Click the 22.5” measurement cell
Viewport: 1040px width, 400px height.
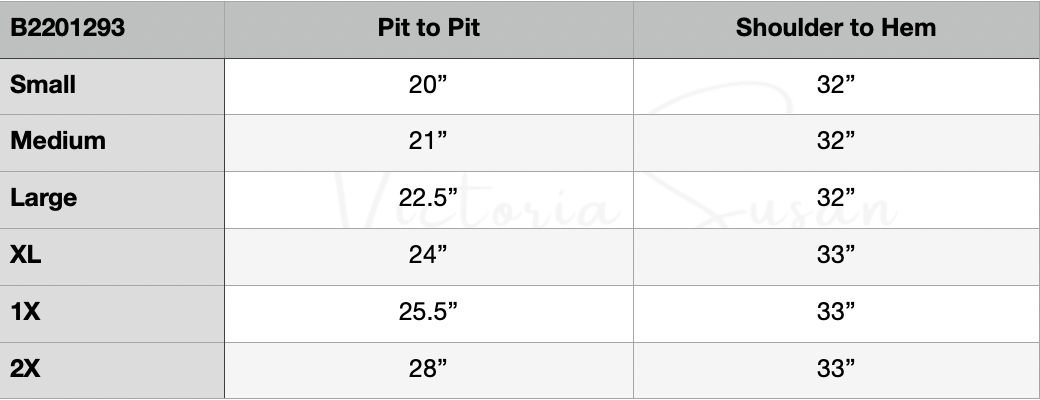428,198
